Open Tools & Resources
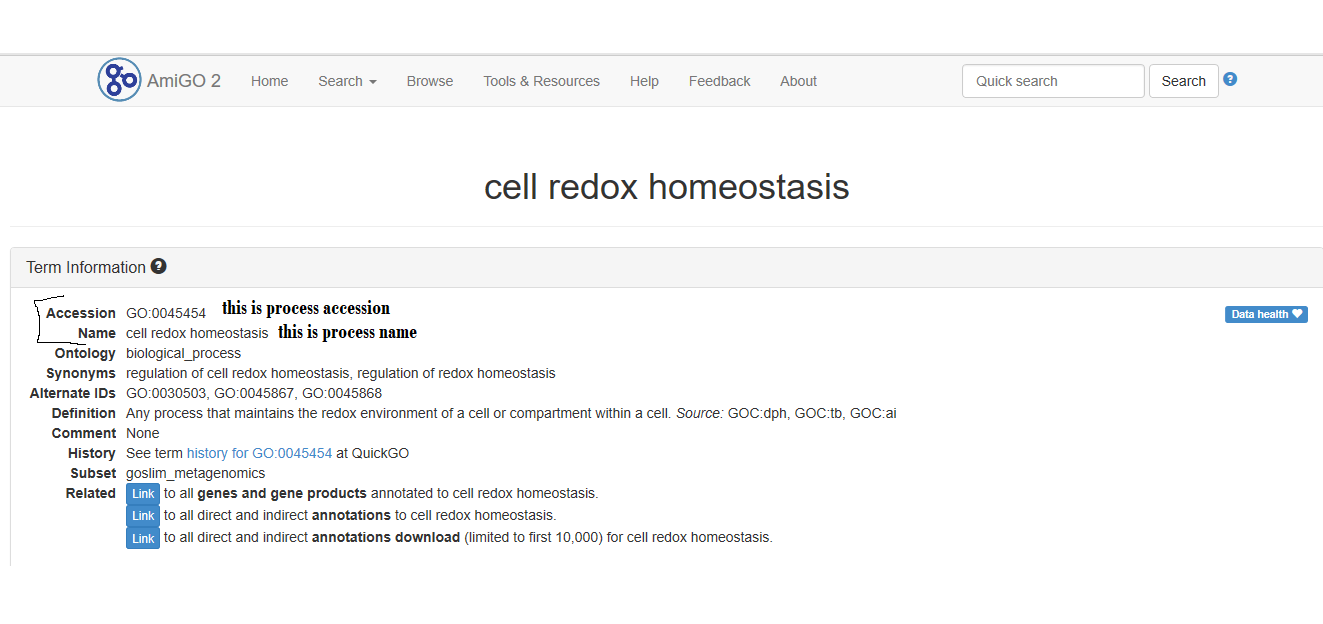The width and height of the screenshot is (1323, 624). coord(541,81)
